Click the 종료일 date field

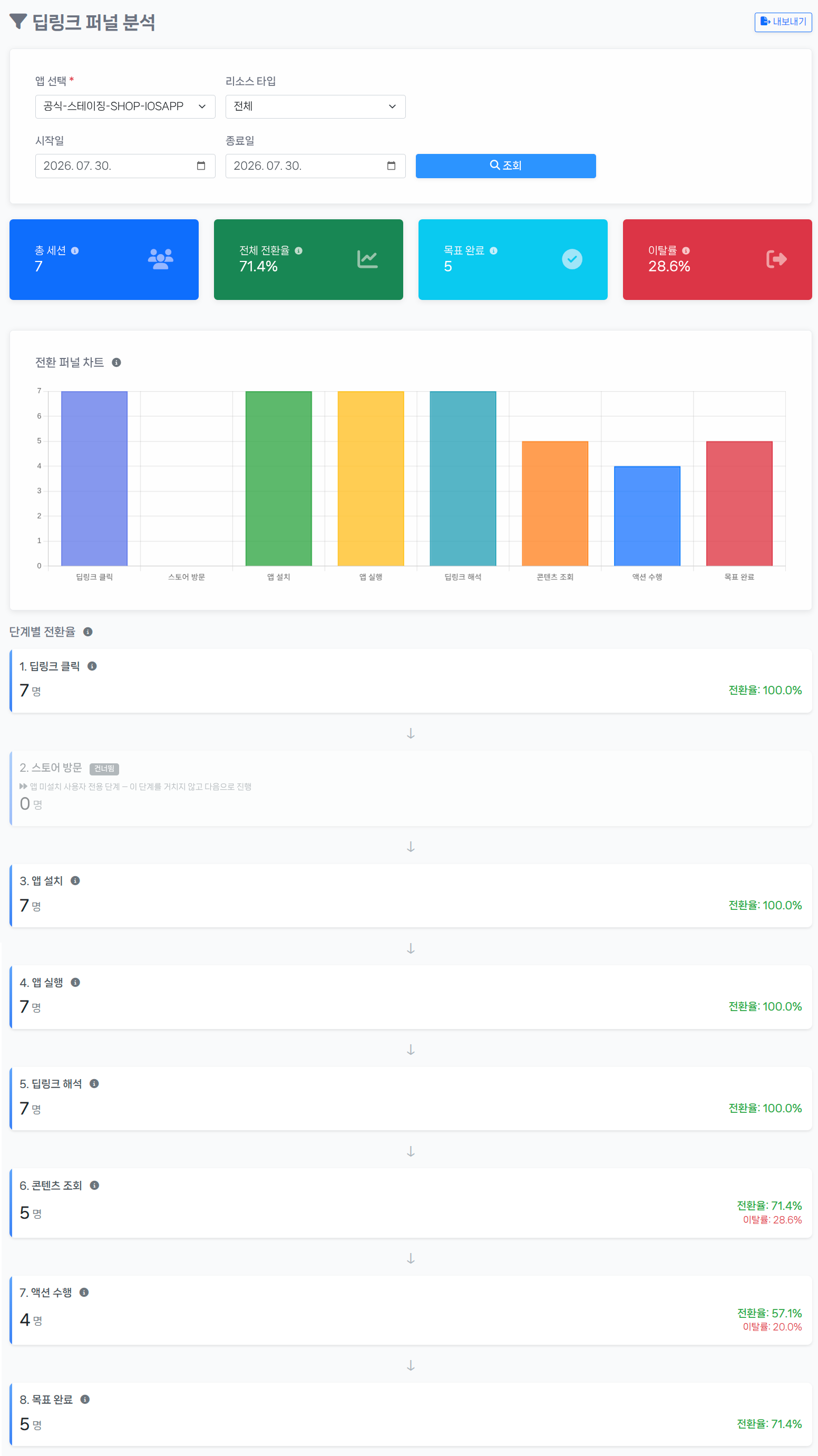pyautogui.click(x=315, y=166)
